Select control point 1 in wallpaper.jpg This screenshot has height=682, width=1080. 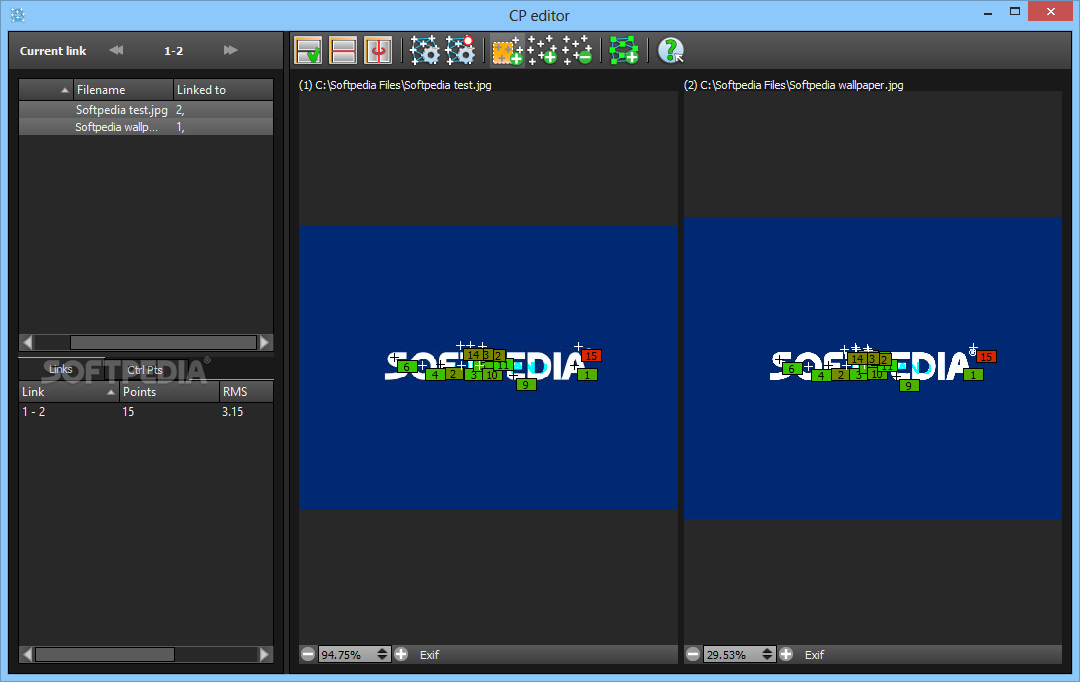[973, 375]
